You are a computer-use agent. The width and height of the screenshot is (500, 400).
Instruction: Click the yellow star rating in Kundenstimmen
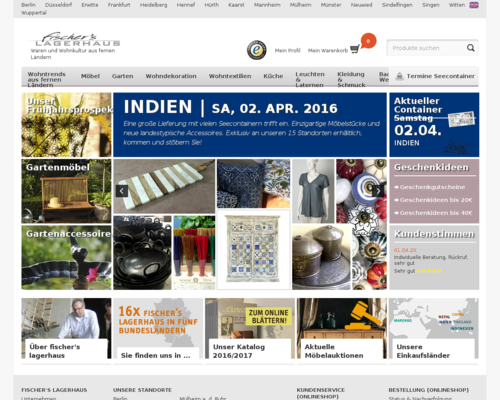429,271
